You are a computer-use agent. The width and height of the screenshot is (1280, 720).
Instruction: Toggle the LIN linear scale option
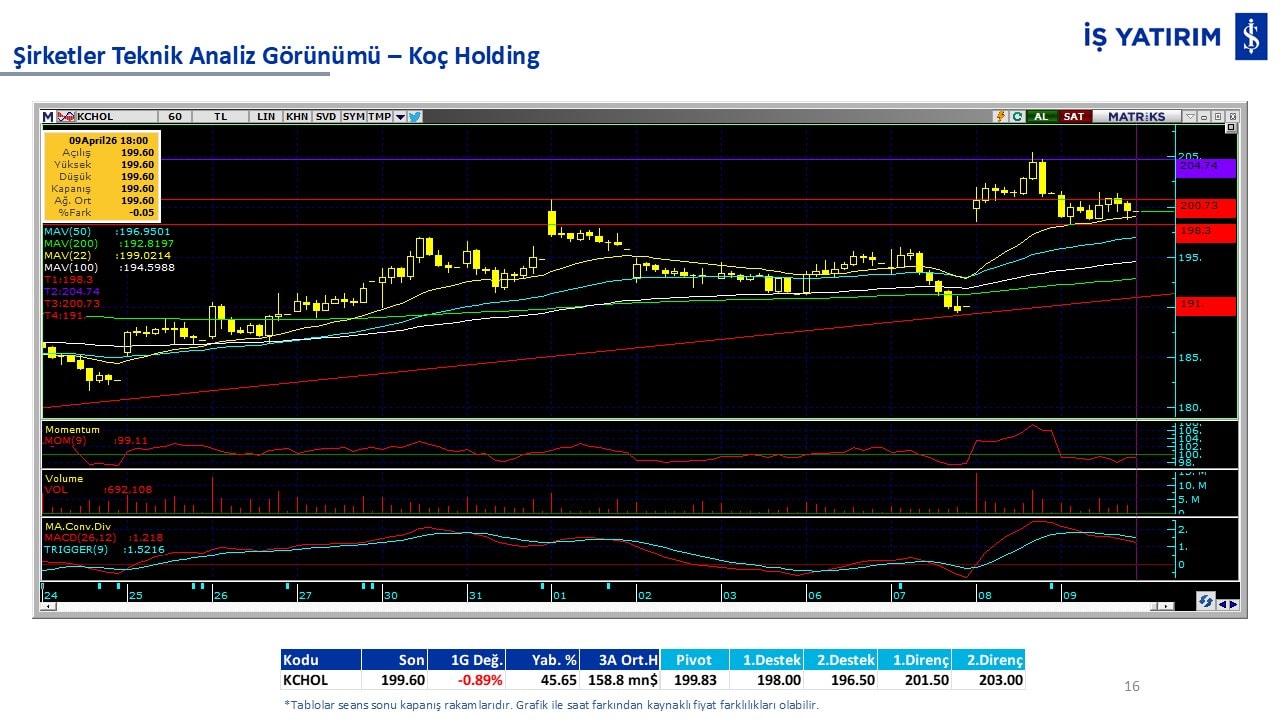click(266, 116)
